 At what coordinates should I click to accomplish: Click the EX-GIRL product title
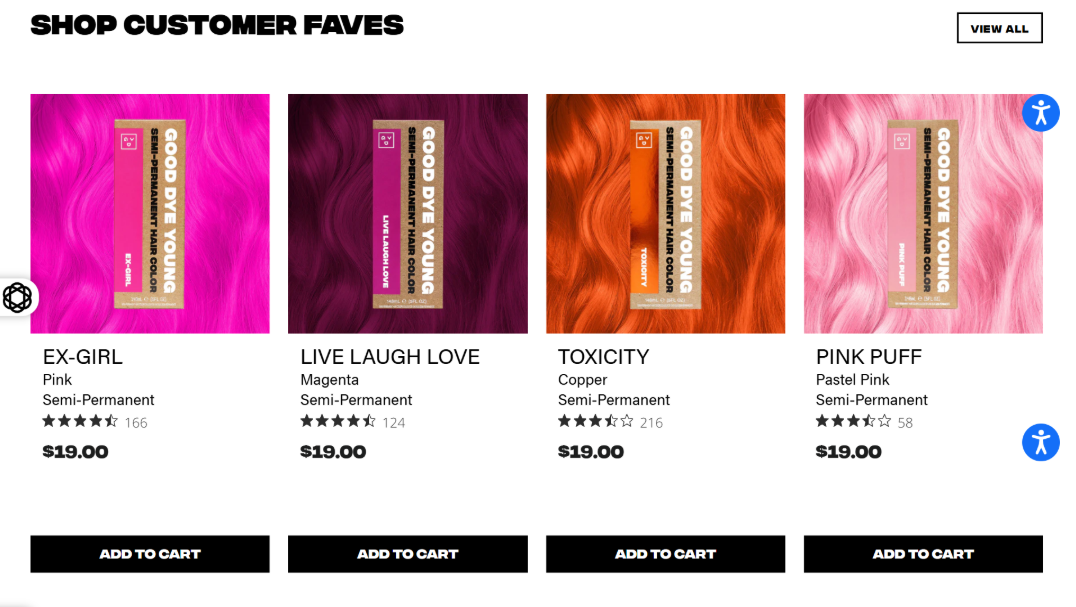82,357
